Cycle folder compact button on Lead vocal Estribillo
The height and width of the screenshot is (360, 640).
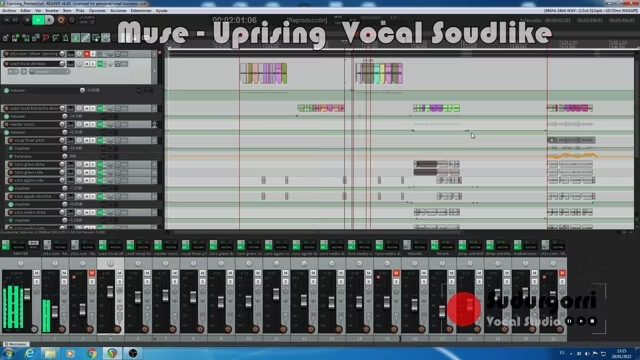click(x=154, y=108)
